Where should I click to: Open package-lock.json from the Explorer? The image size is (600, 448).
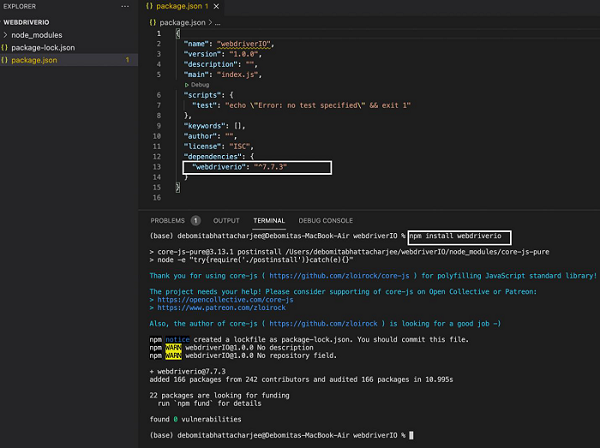43,47
